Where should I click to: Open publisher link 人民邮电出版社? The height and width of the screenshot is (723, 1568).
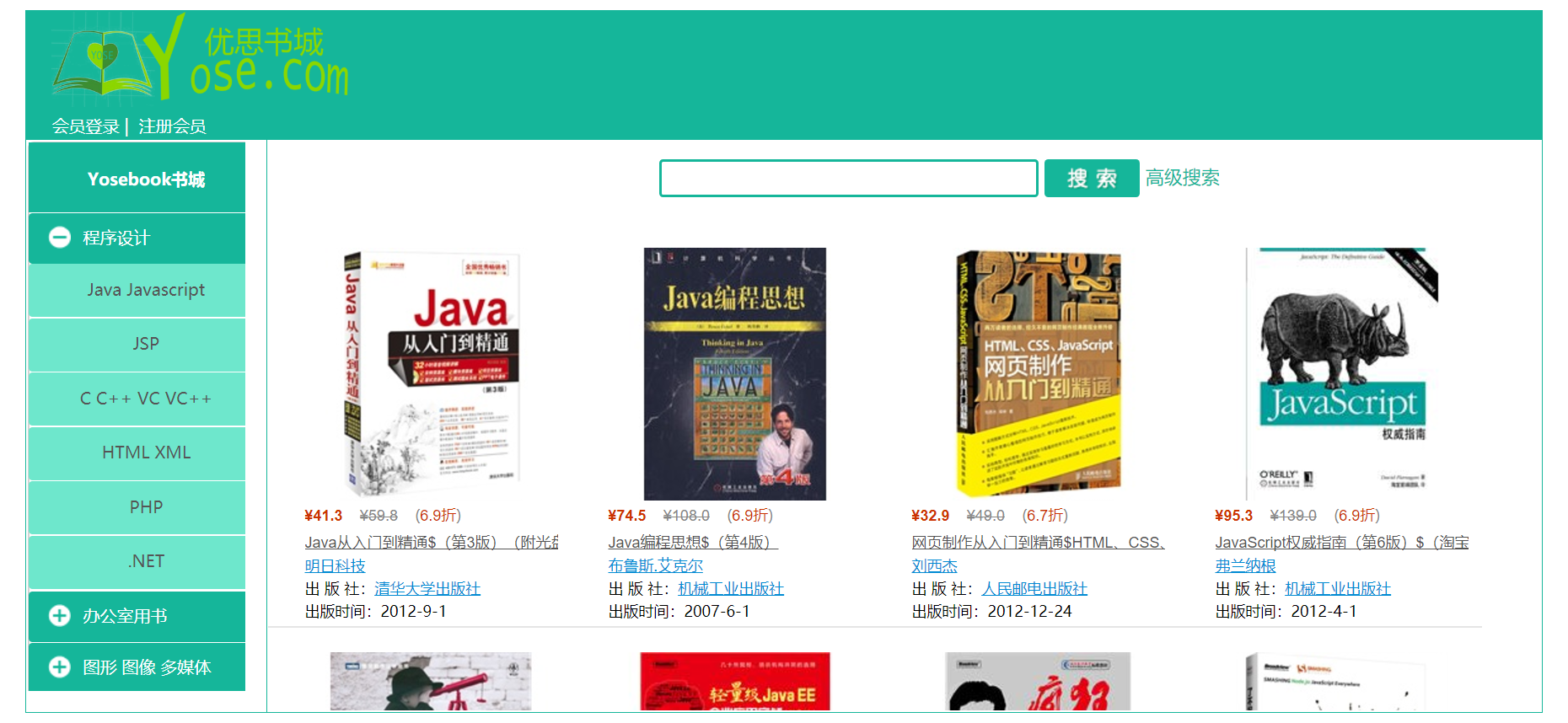[1034, 588]
